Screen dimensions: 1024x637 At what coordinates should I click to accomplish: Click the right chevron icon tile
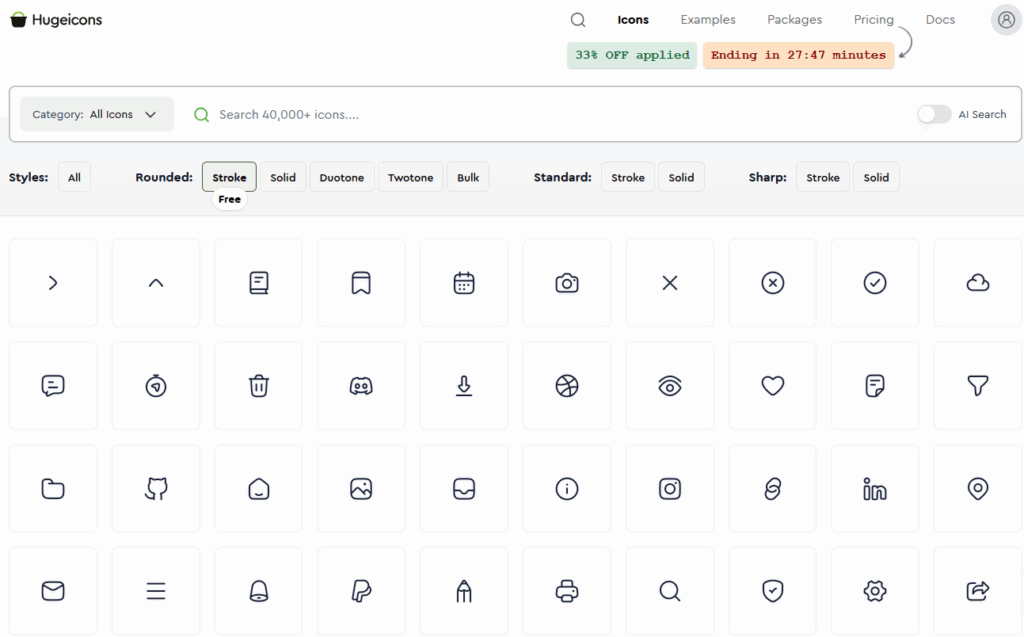(x=53, y=283)
